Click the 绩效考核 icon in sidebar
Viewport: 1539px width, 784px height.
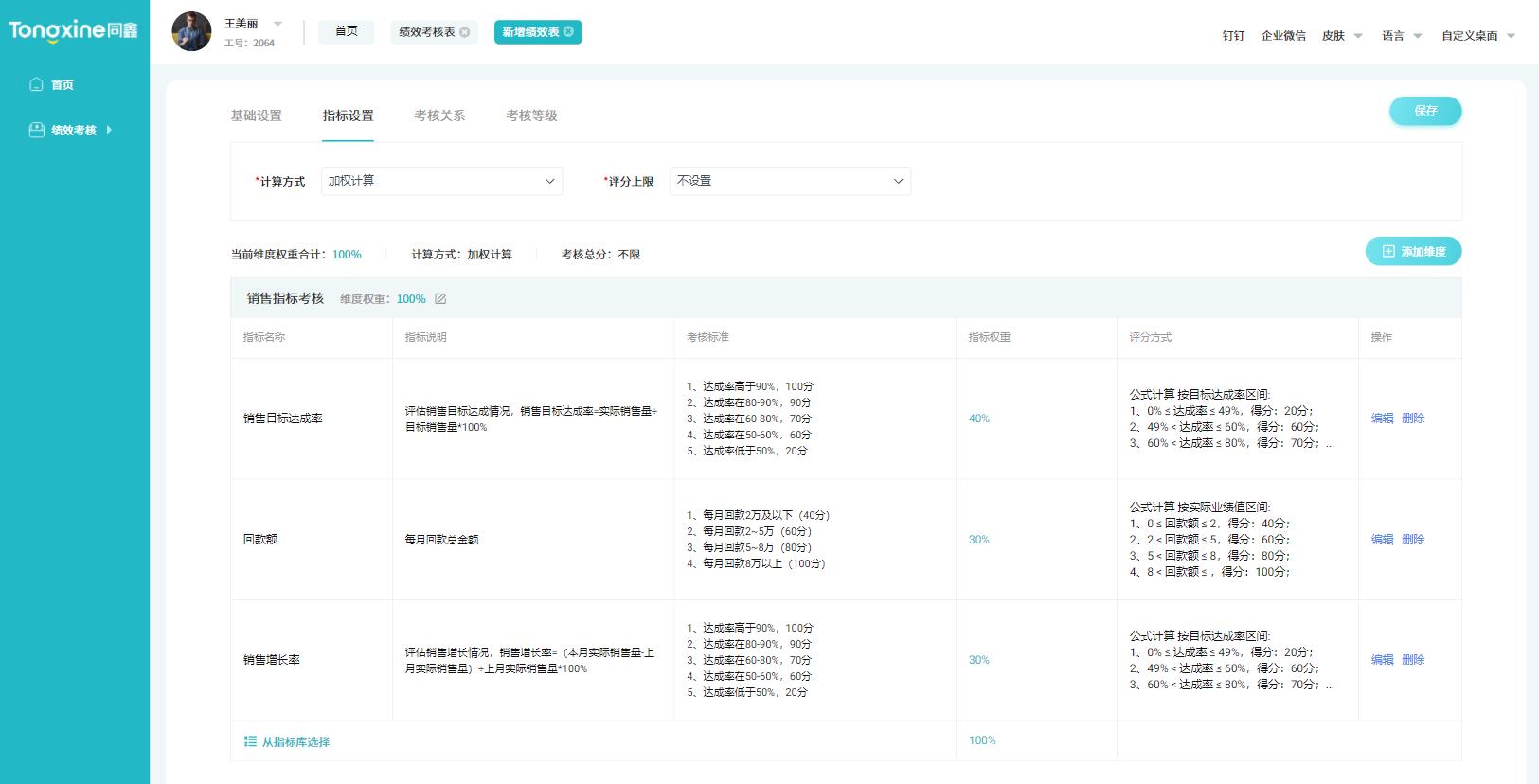[36, 130]
